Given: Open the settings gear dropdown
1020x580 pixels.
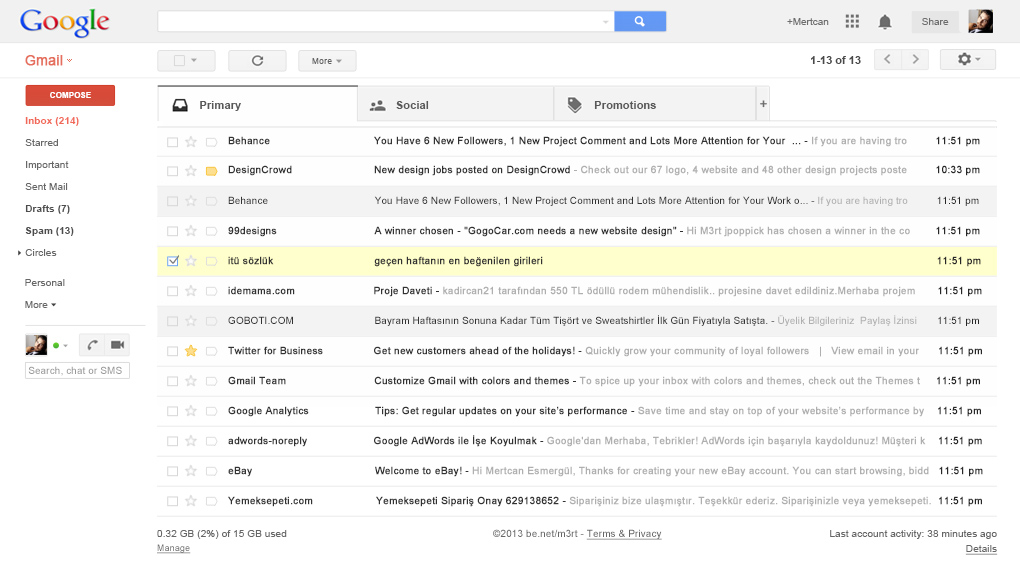Looking at the screenshot, I should tap(967, 60).
